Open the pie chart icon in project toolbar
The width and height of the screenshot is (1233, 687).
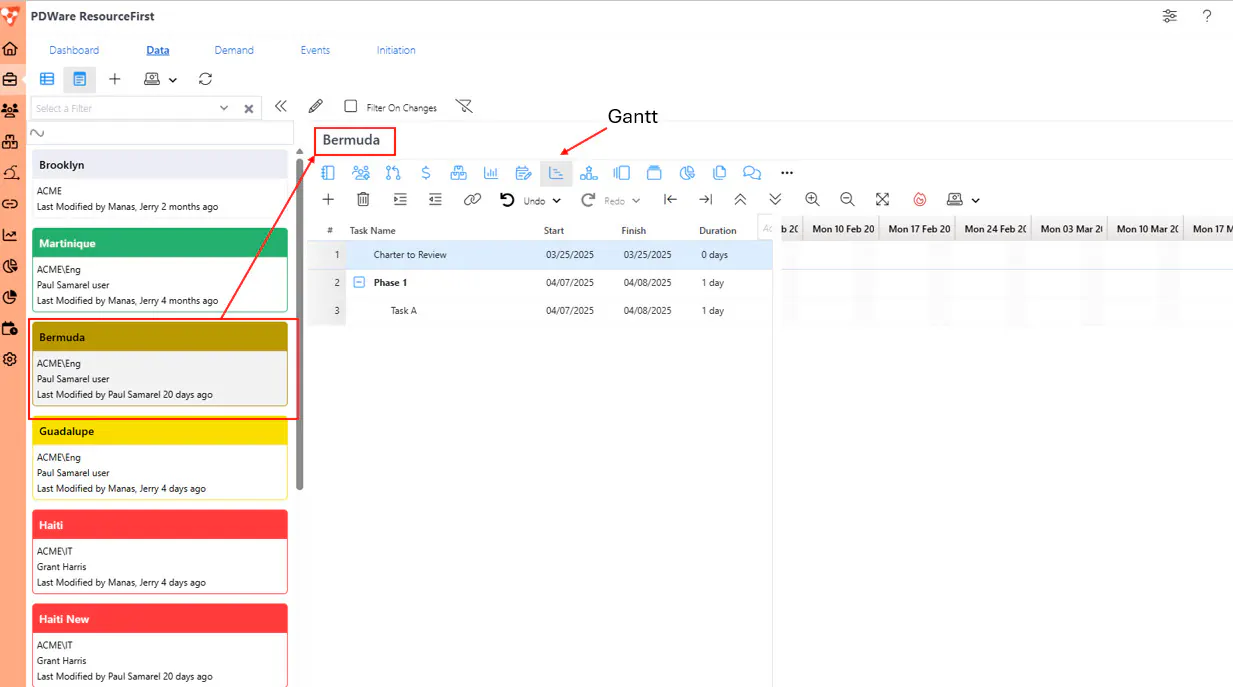(x=687, y=173)
